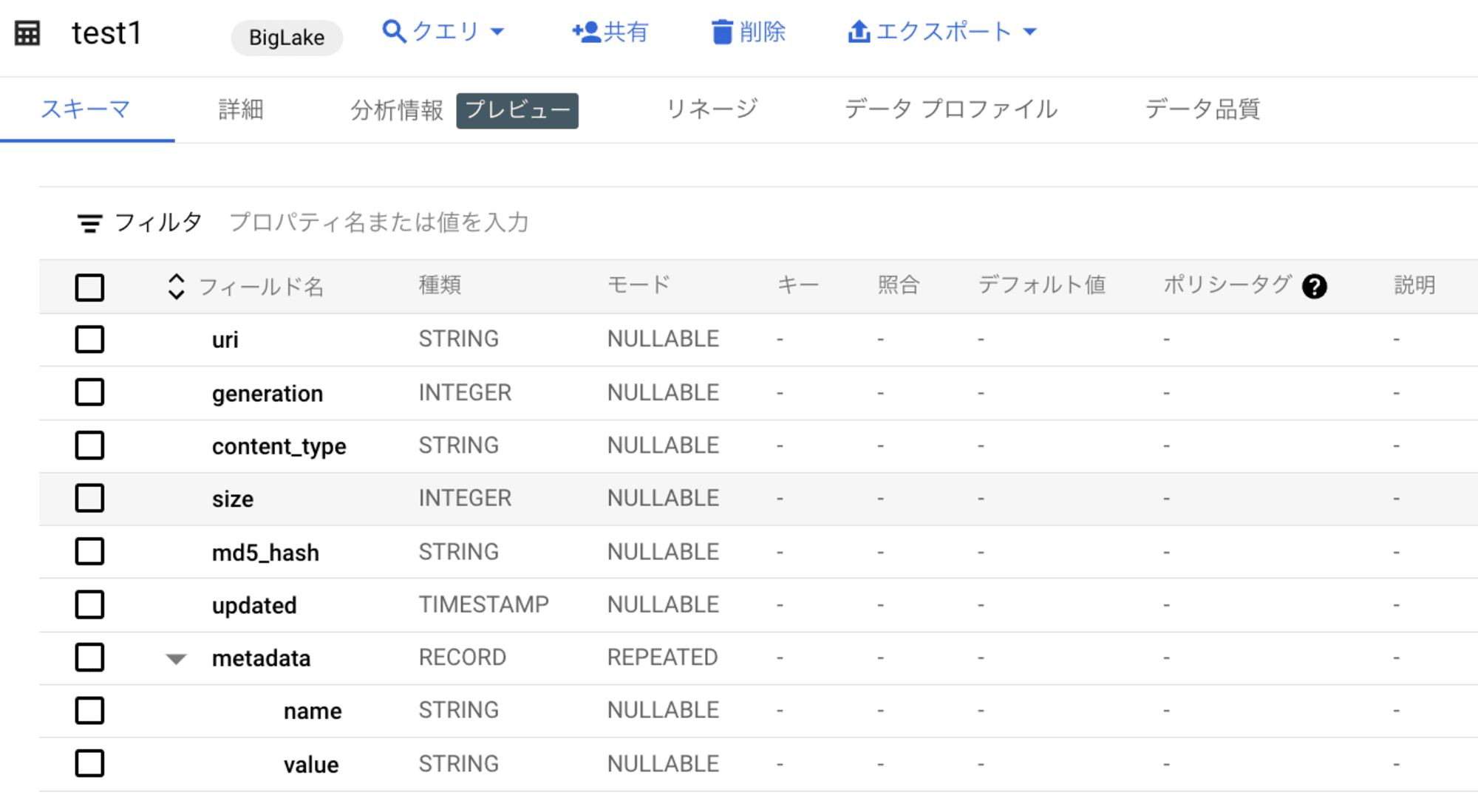Screen dimensions: 1478x812
Task: Click the name subfield text
Action: tap(313, 712)
